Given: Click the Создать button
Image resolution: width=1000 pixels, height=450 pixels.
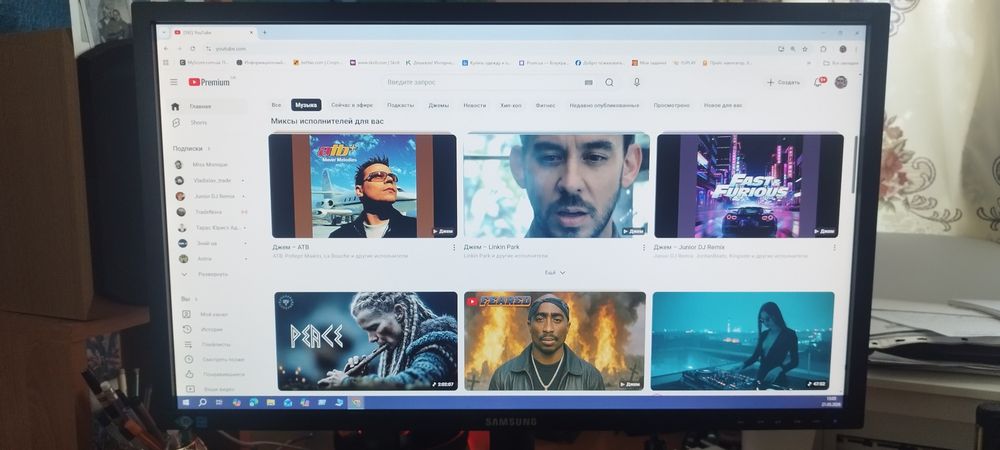Looking at the screenshot, I should pos(784,82).
